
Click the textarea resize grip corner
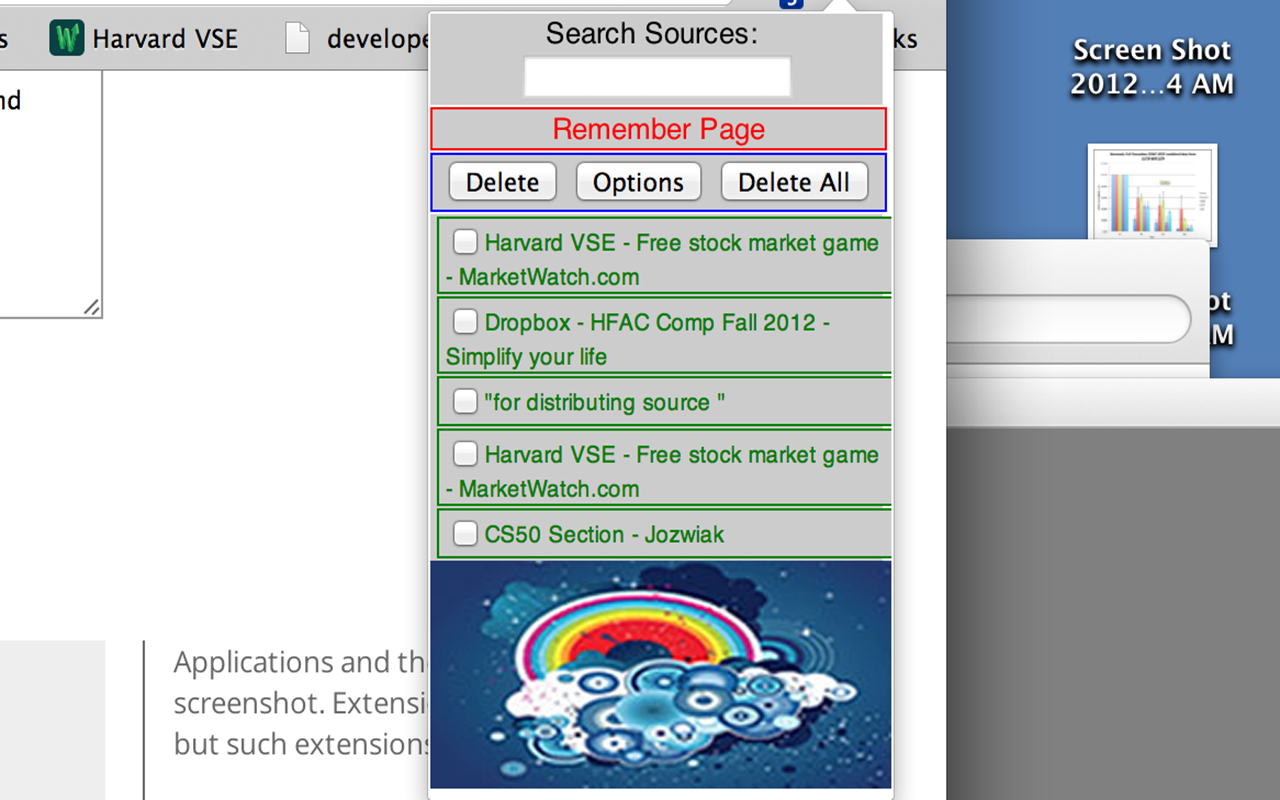pos(91,307)
